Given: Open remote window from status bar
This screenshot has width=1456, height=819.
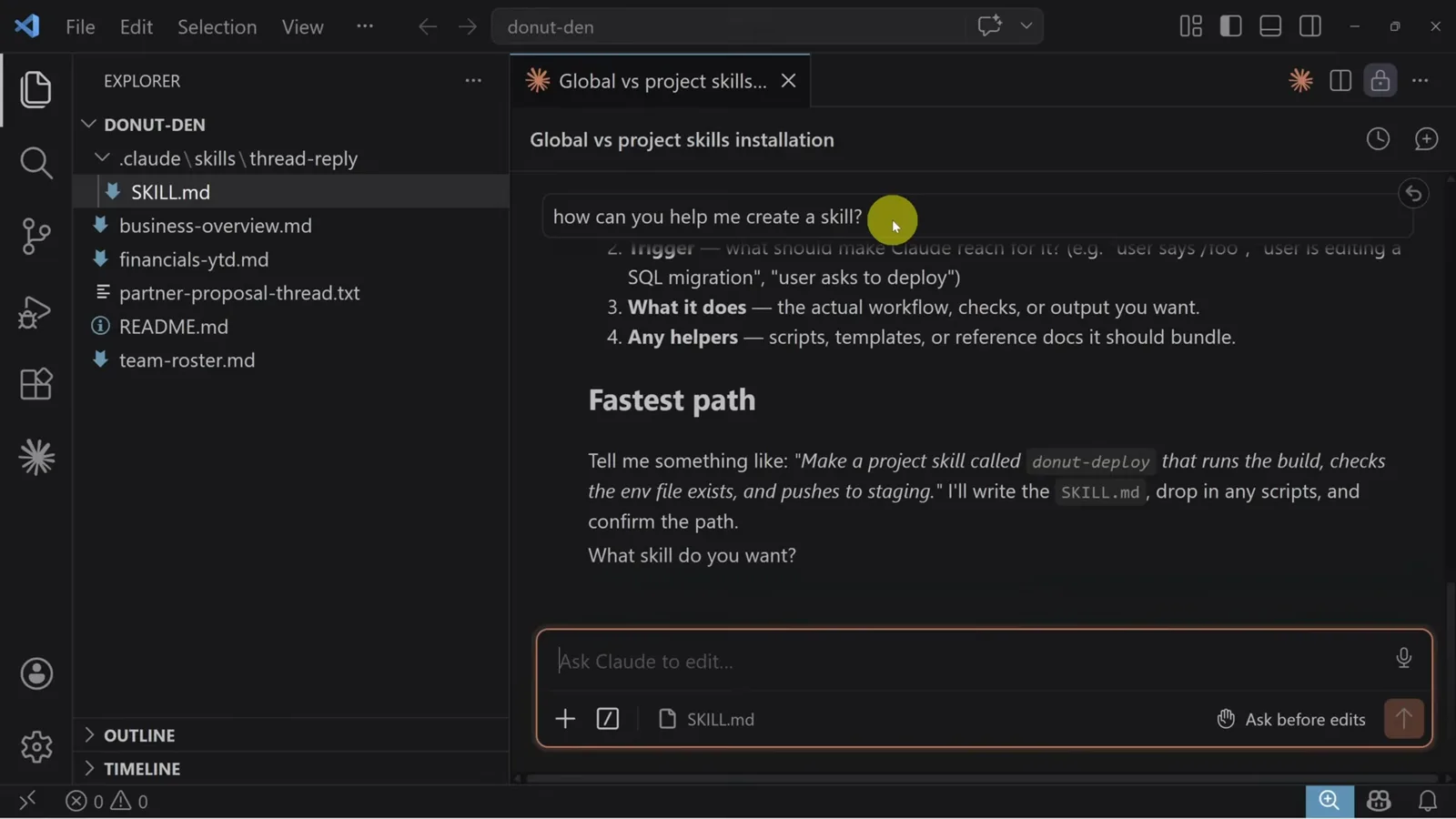Looking at the screenshot, I should [x=27, y=801].
